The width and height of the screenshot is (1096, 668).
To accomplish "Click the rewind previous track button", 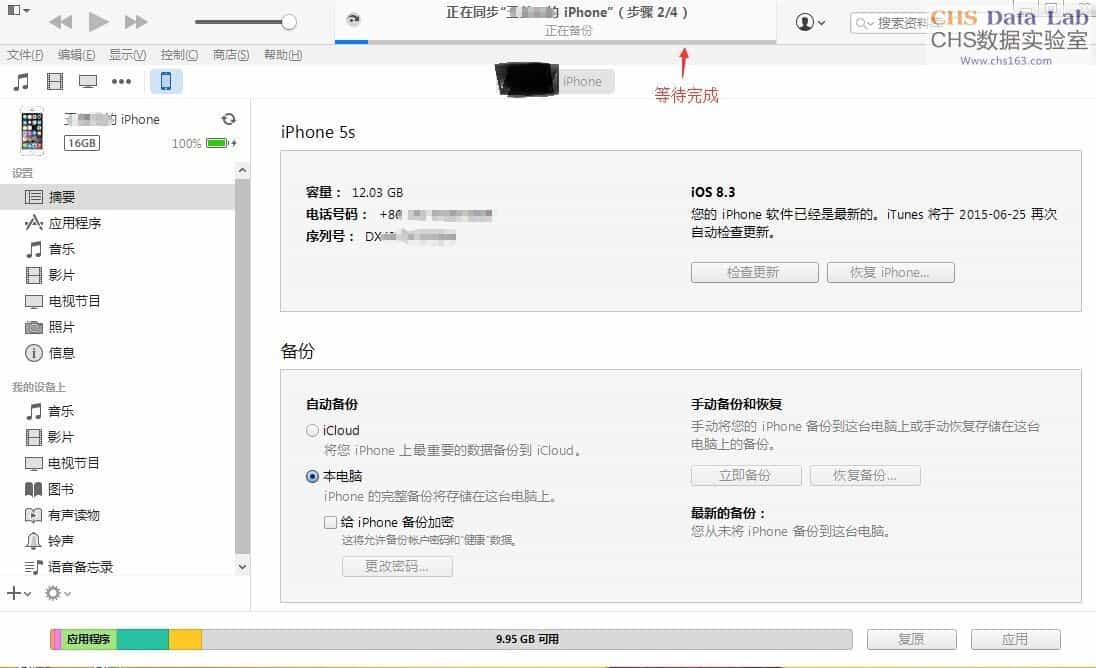I will point(61,22).
